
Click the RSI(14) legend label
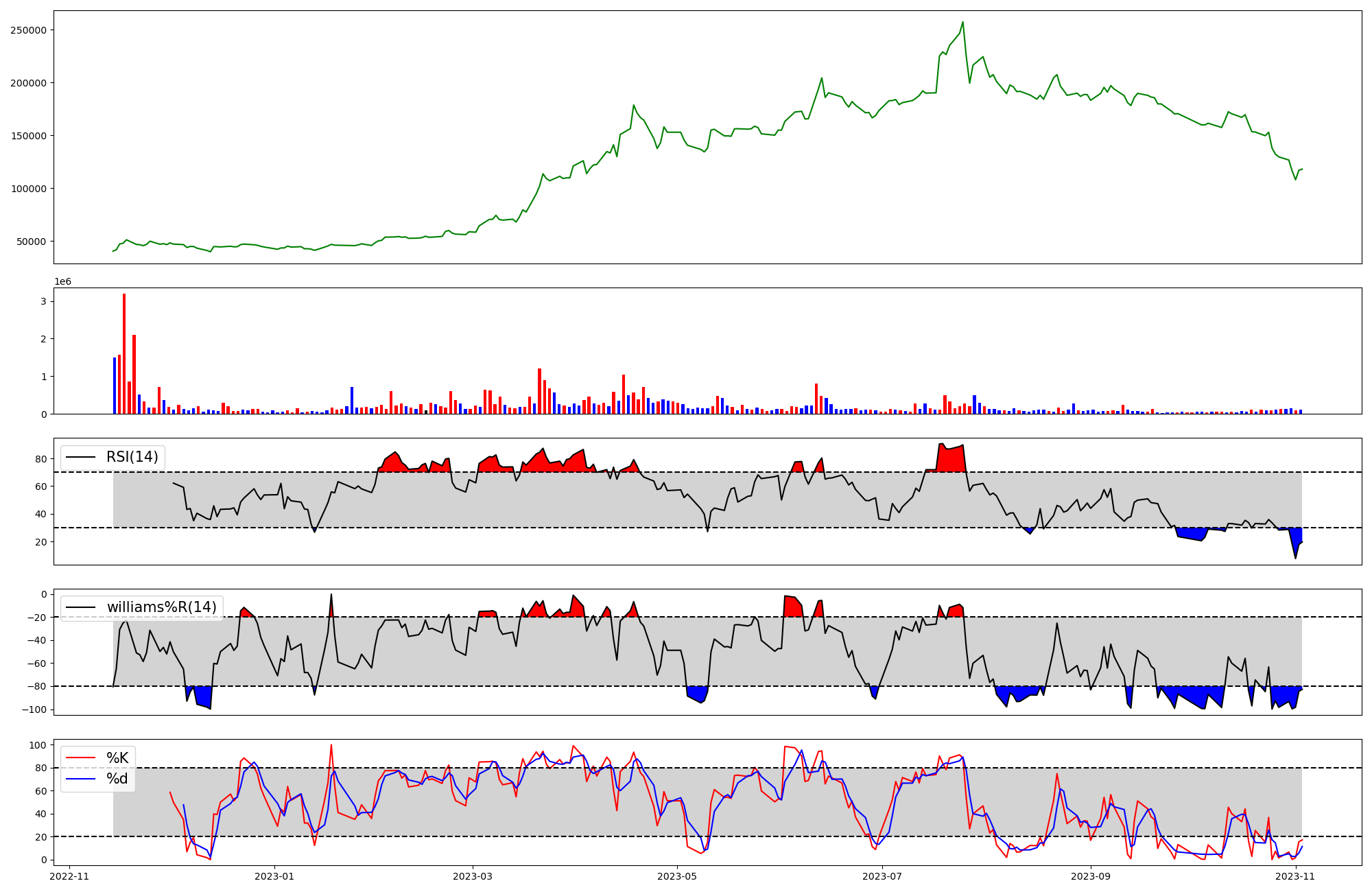132,457
